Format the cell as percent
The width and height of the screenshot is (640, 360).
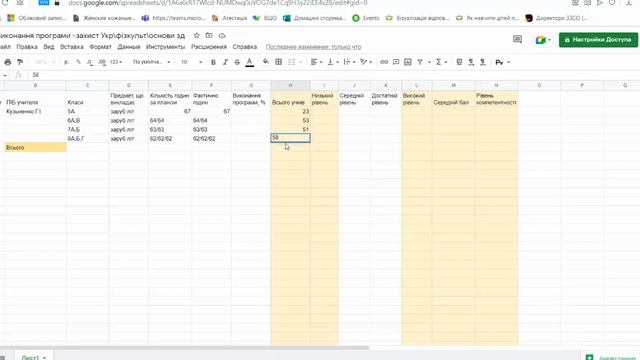pos(78,62)
